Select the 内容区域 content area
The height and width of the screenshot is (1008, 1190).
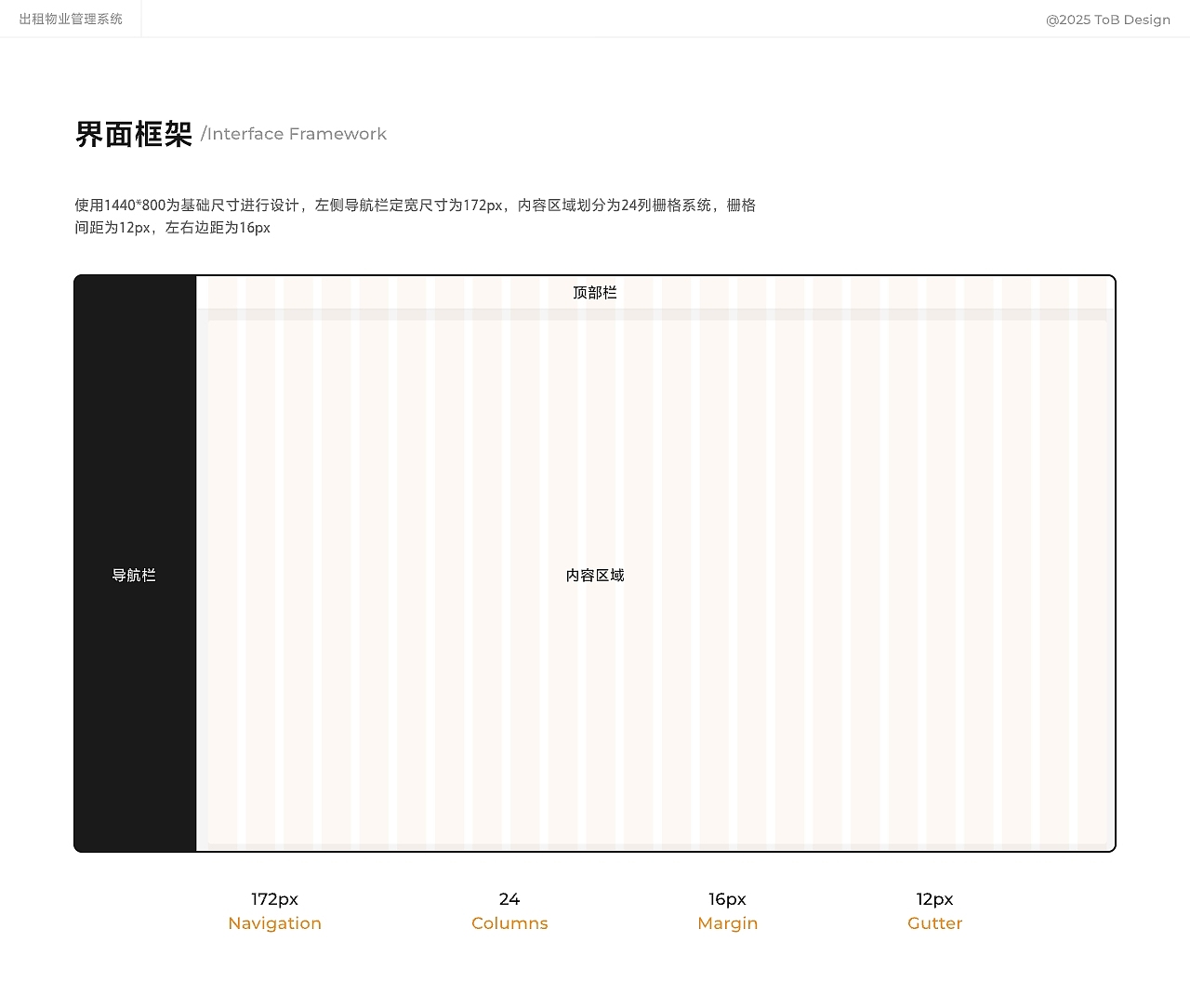click(x=594, y=575)
